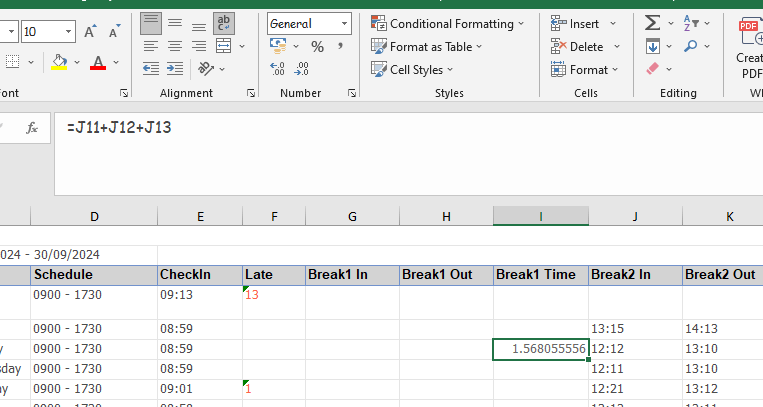Click Fill down icon
The height and width of the screenshot is (407, 763).
[x=653, y=47]
